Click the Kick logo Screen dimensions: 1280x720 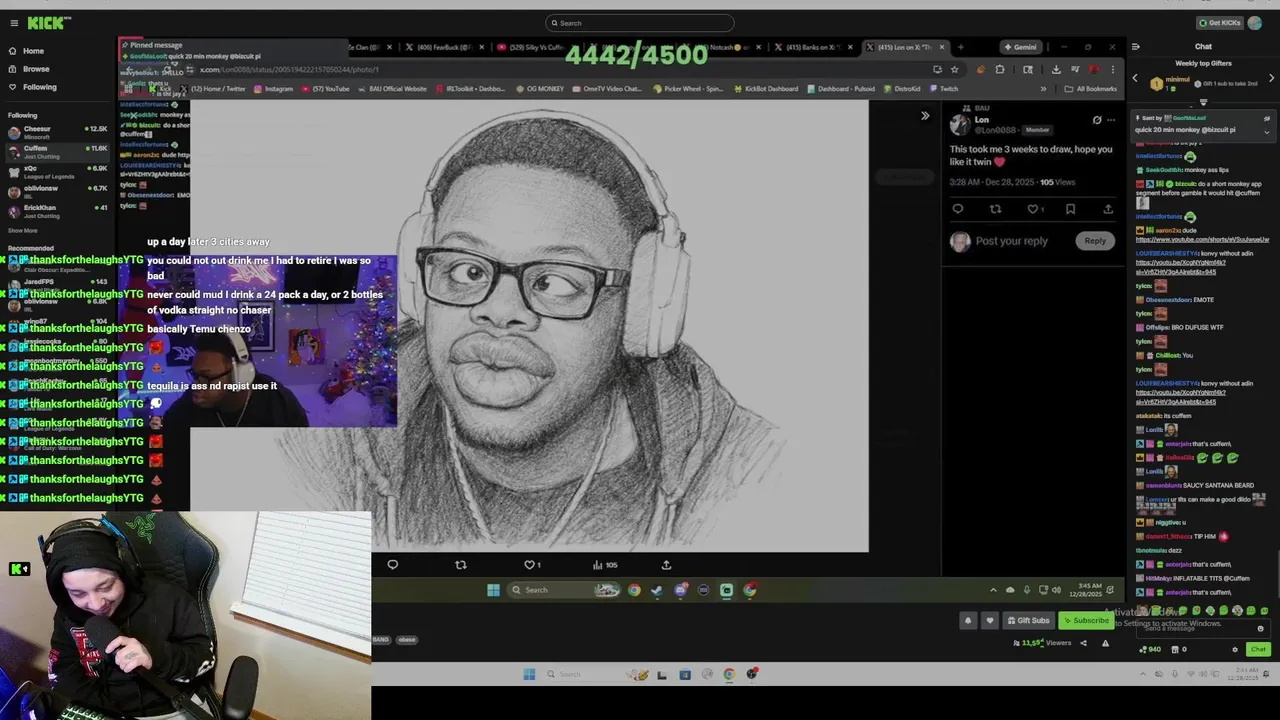pos(48,23)
